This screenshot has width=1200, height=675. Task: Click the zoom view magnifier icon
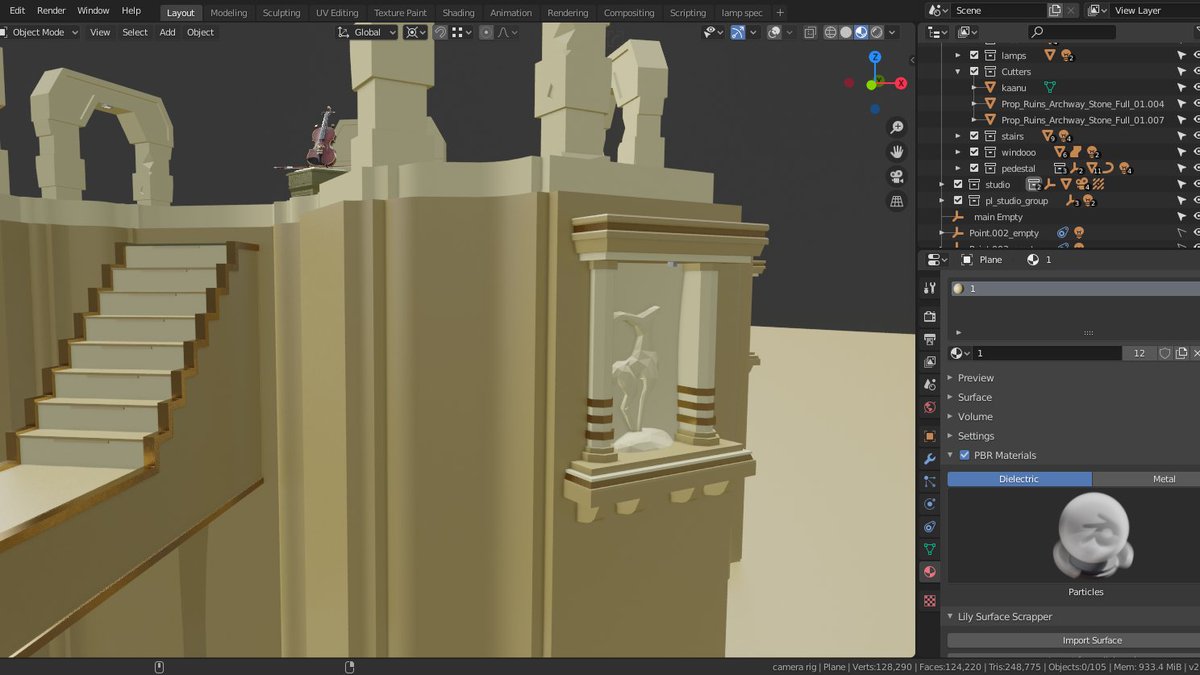[897, 127]
